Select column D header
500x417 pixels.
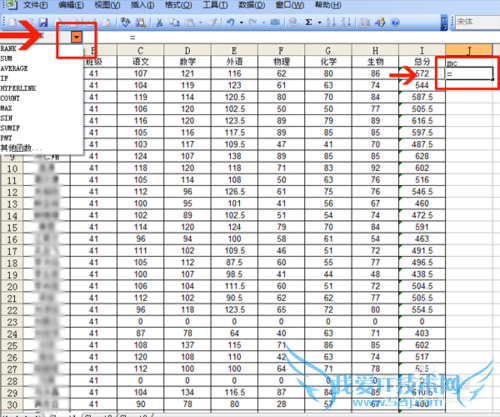coord(187,50)
